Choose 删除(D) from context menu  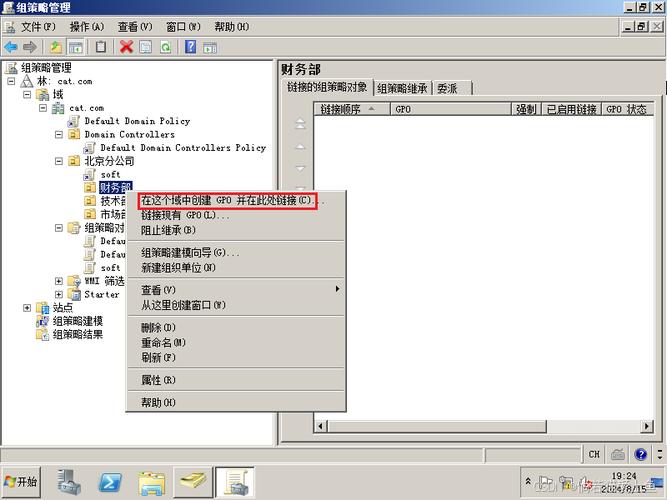click(236, 327)
